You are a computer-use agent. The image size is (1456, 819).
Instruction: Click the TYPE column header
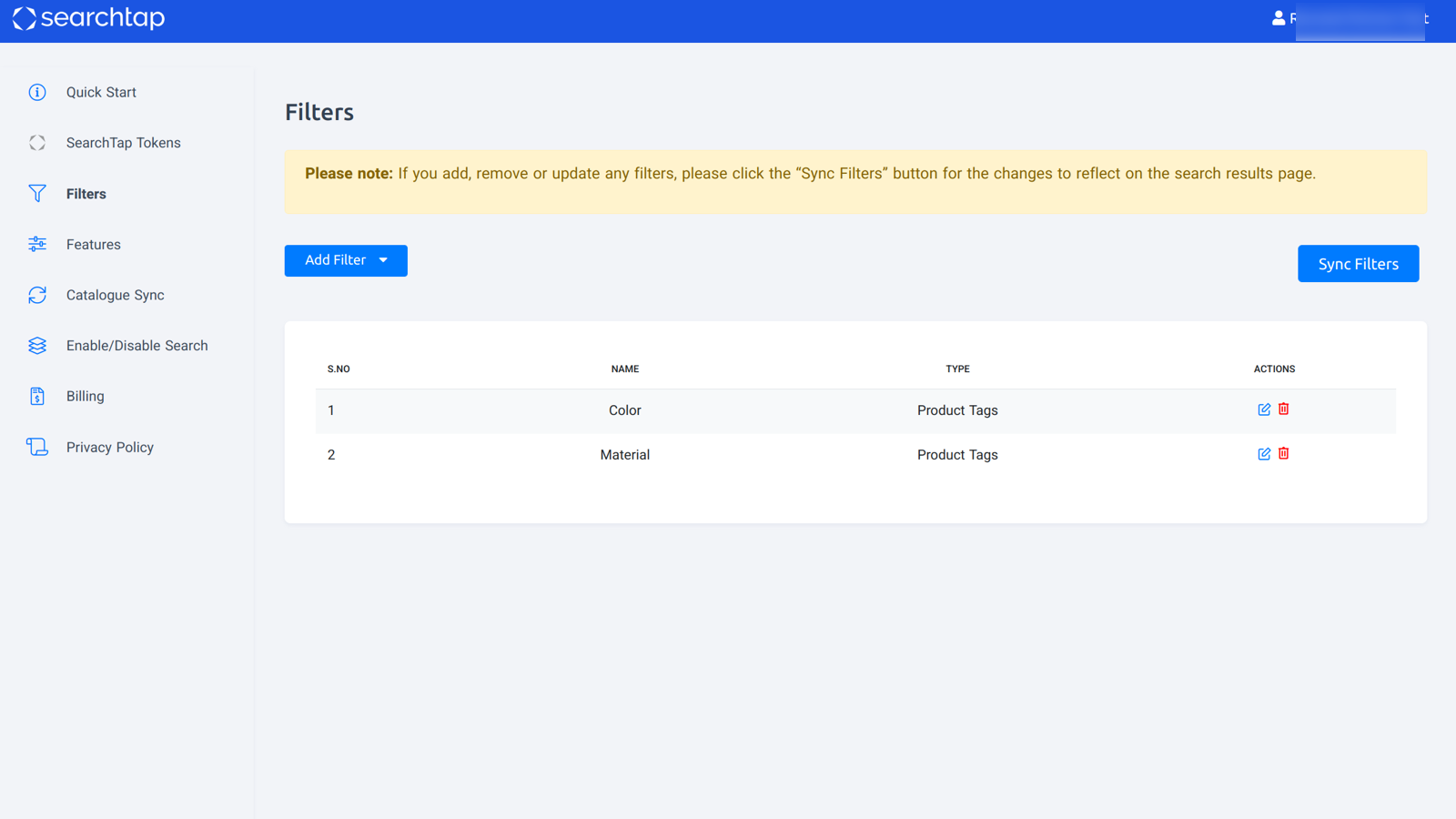[957, 369]
